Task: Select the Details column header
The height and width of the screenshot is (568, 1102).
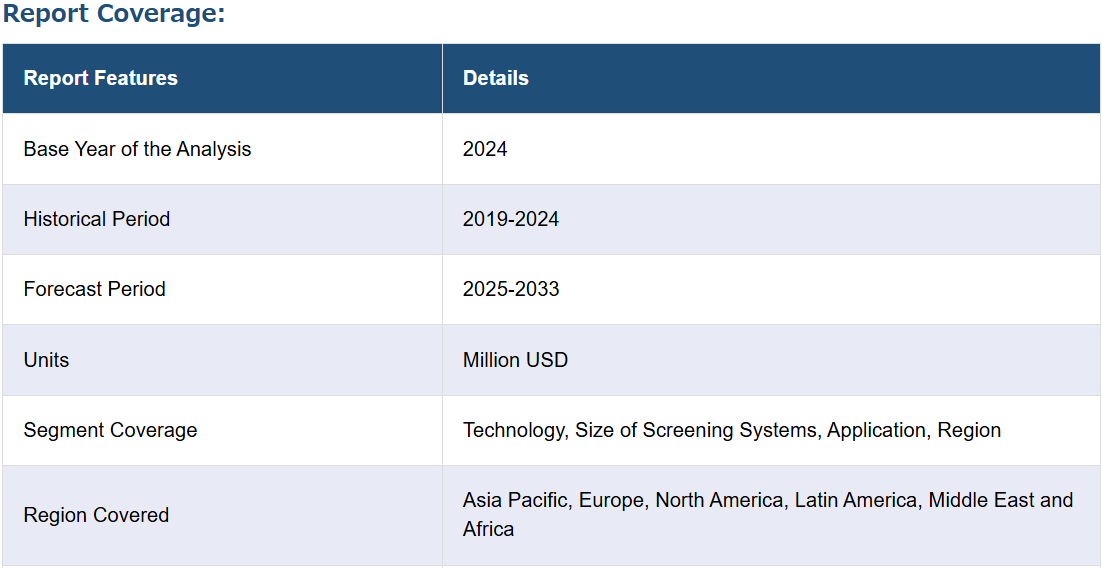Action: point(495,78)
